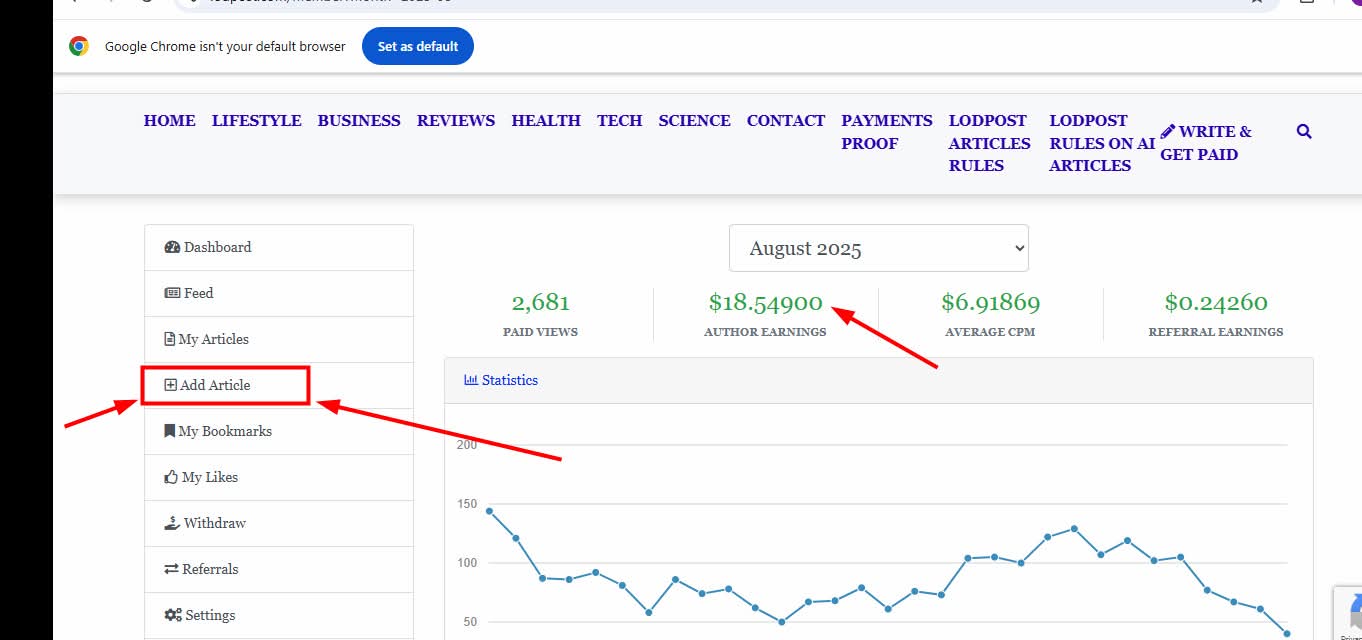This screenshot has width=1362, height=640.
Task: Open the August 2025 month dropdown
Action: click(878, 248)
